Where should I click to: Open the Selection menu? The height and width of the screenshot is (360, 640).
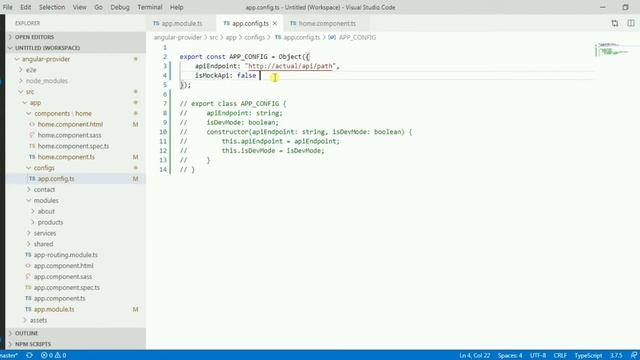pos(52,7)
